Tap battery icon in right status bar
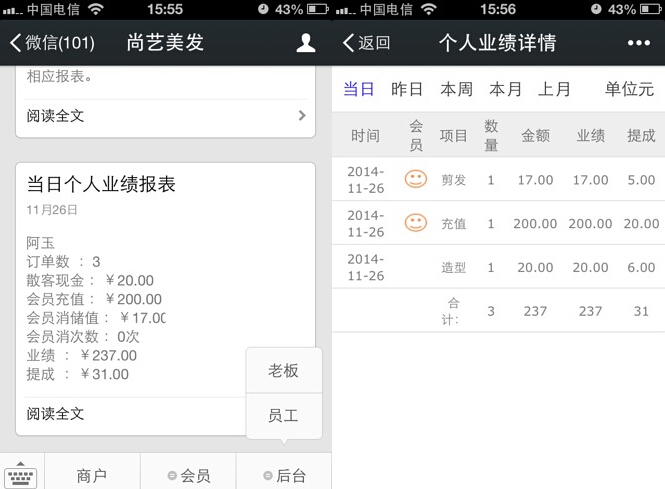The image size is (665, 489). click(651, 9)
